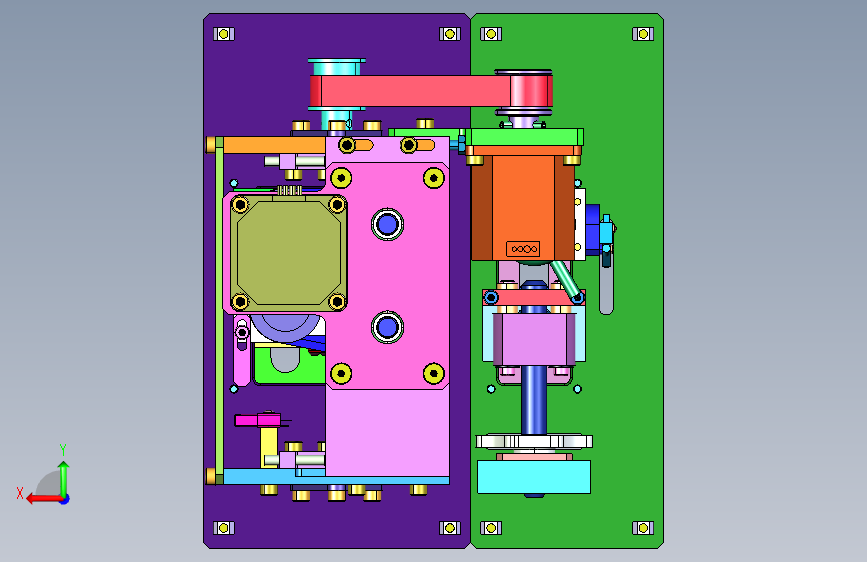Pick the orange horizontal bar at the frame top

click(x=274, y=145)
